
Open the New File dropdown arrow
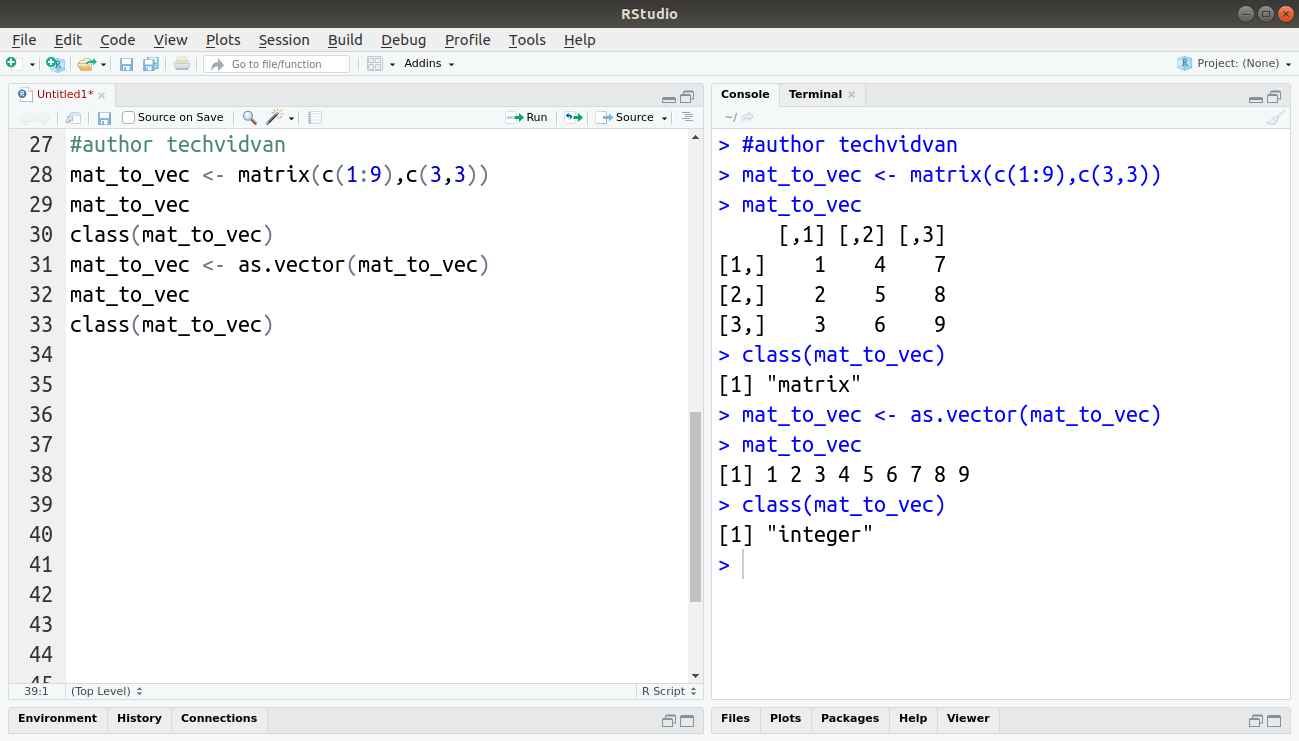point(32,64)
